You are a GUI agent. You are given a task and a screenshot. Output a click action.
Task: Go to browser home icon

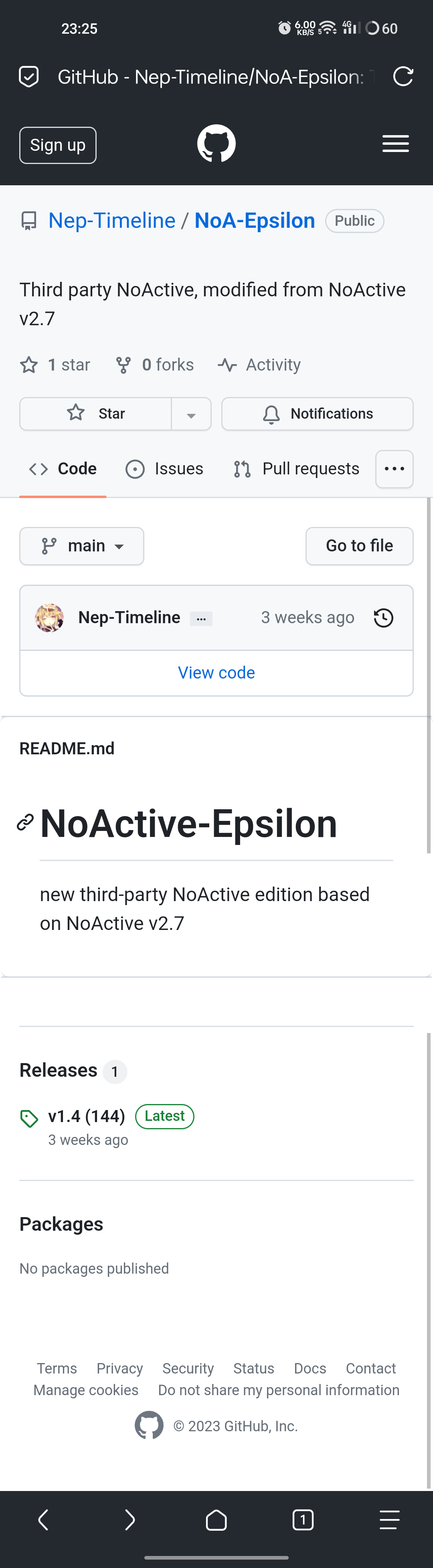(x=216, y=1520)
